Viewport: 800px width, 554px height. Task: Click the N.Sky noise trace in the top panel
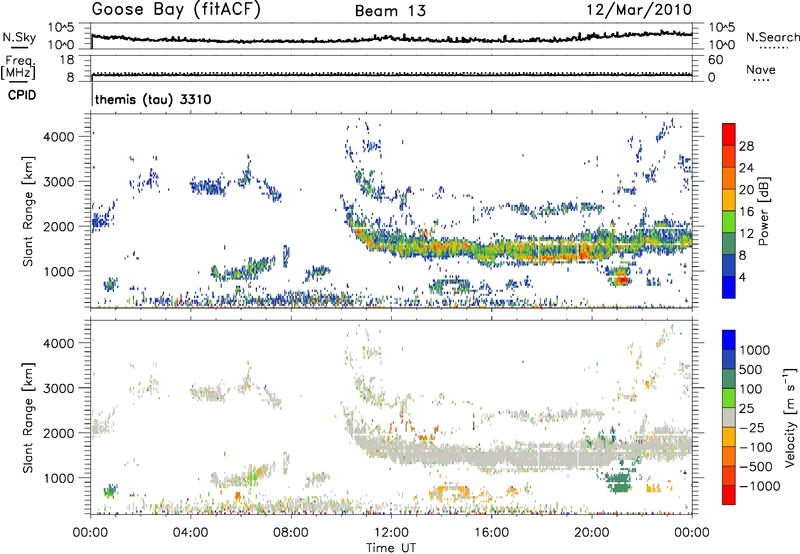[x=392, y=39]
